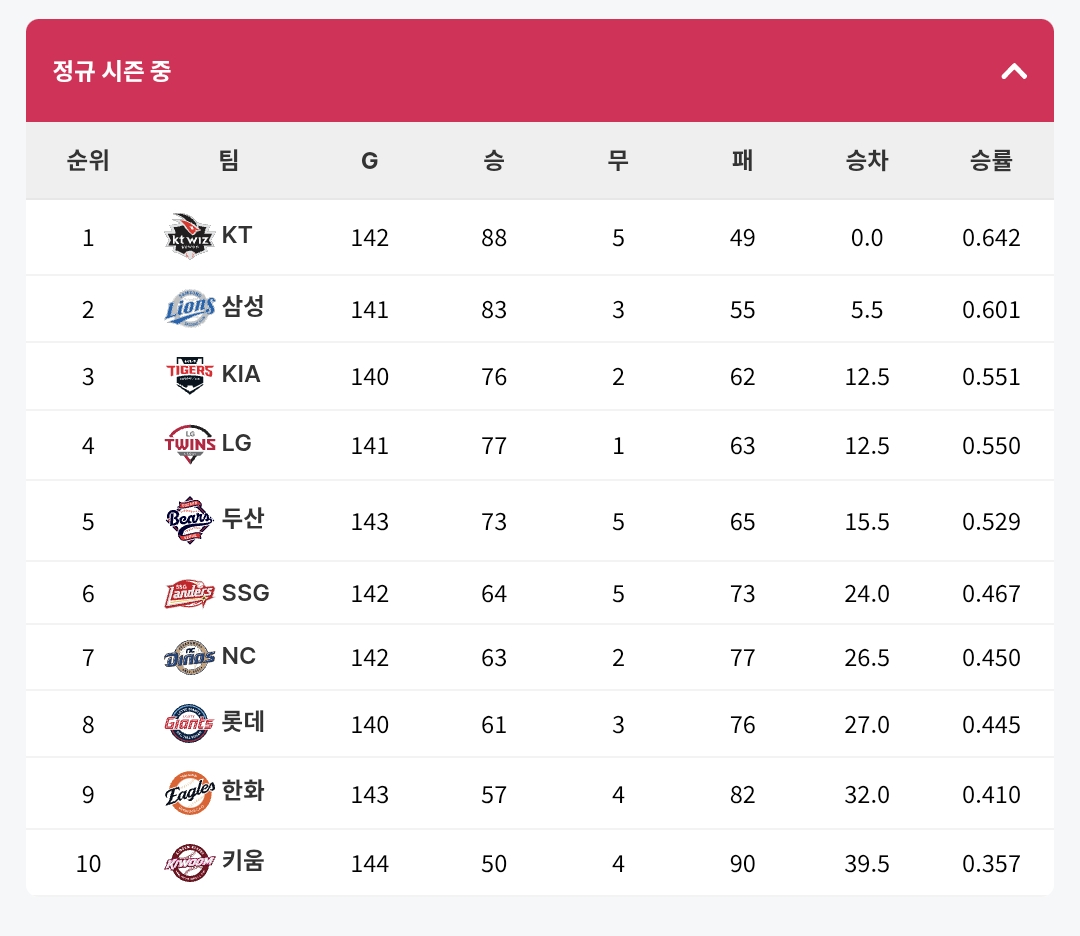Select the 순위 column header
Screen dimensions: 1080x936
(x=87, y=160)
